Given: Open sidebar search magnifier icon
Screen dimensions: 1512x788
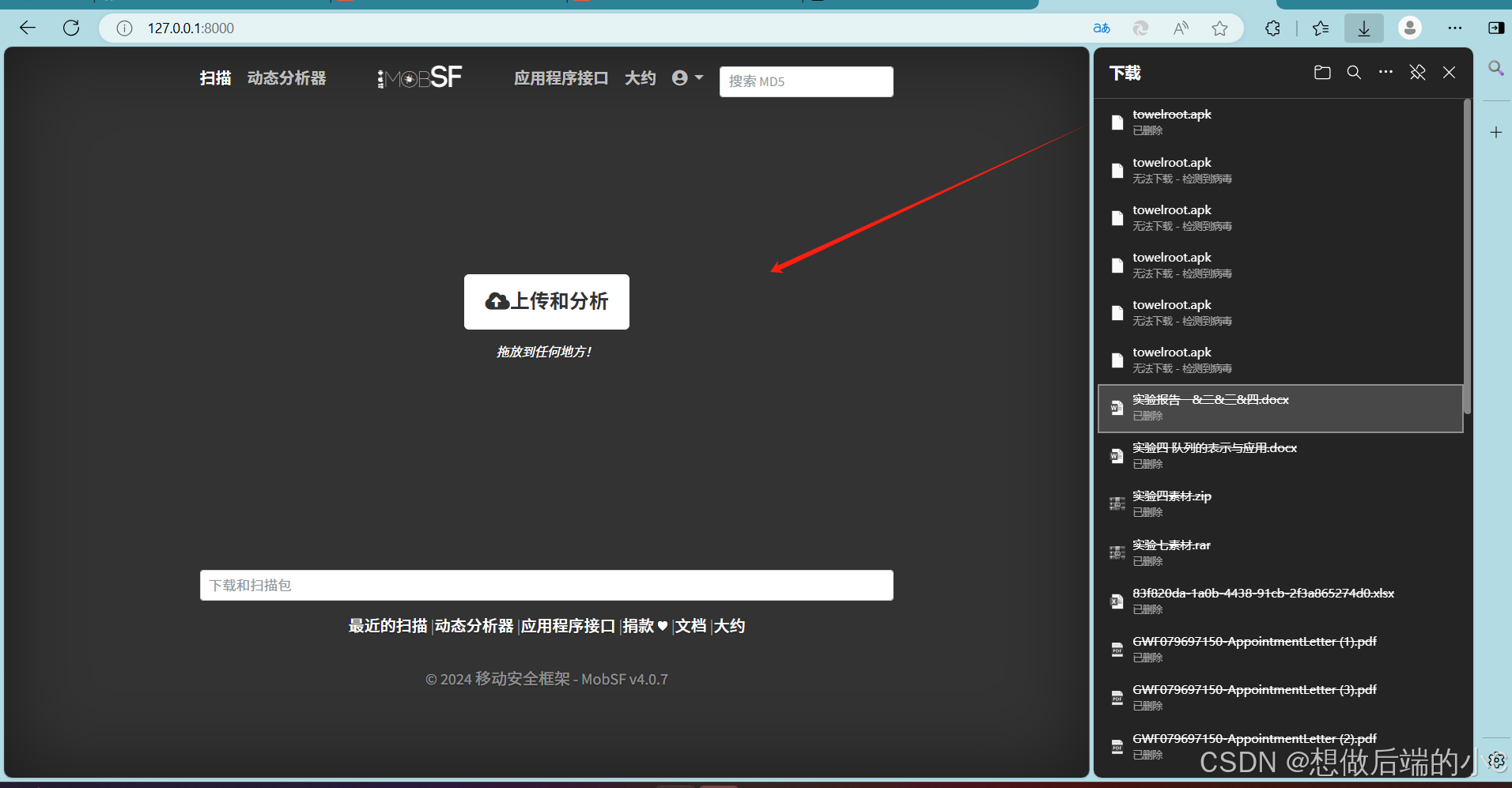Looking at the screenshot, I should click(1496, 68).
